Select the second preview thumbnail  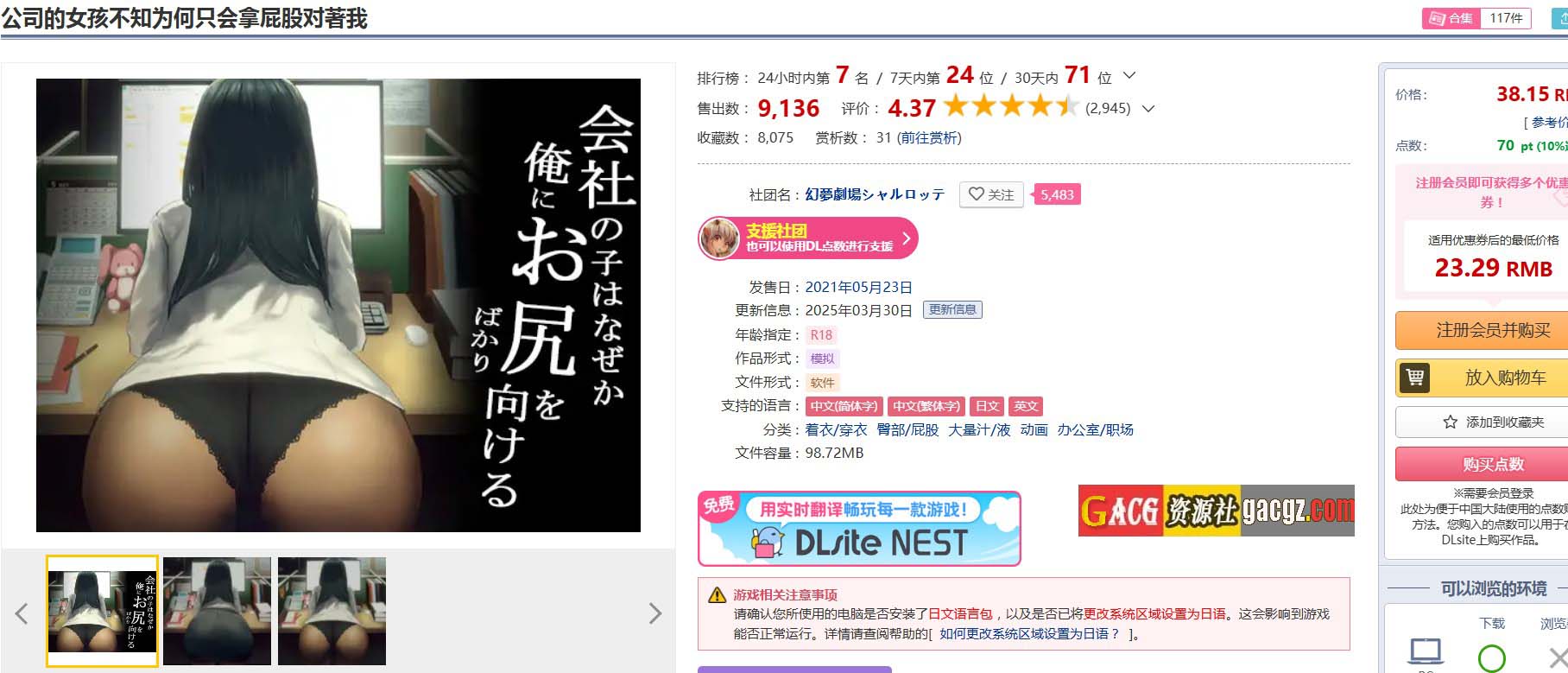coord(217,611)
